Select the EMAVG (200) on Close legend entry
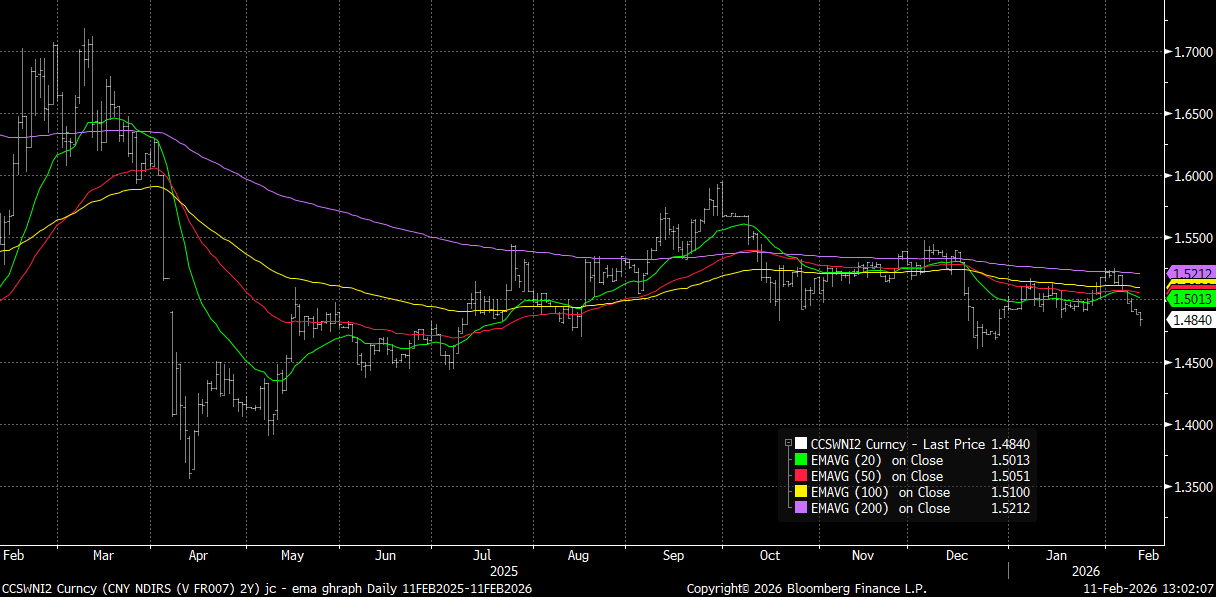 [x=883, y=508]
